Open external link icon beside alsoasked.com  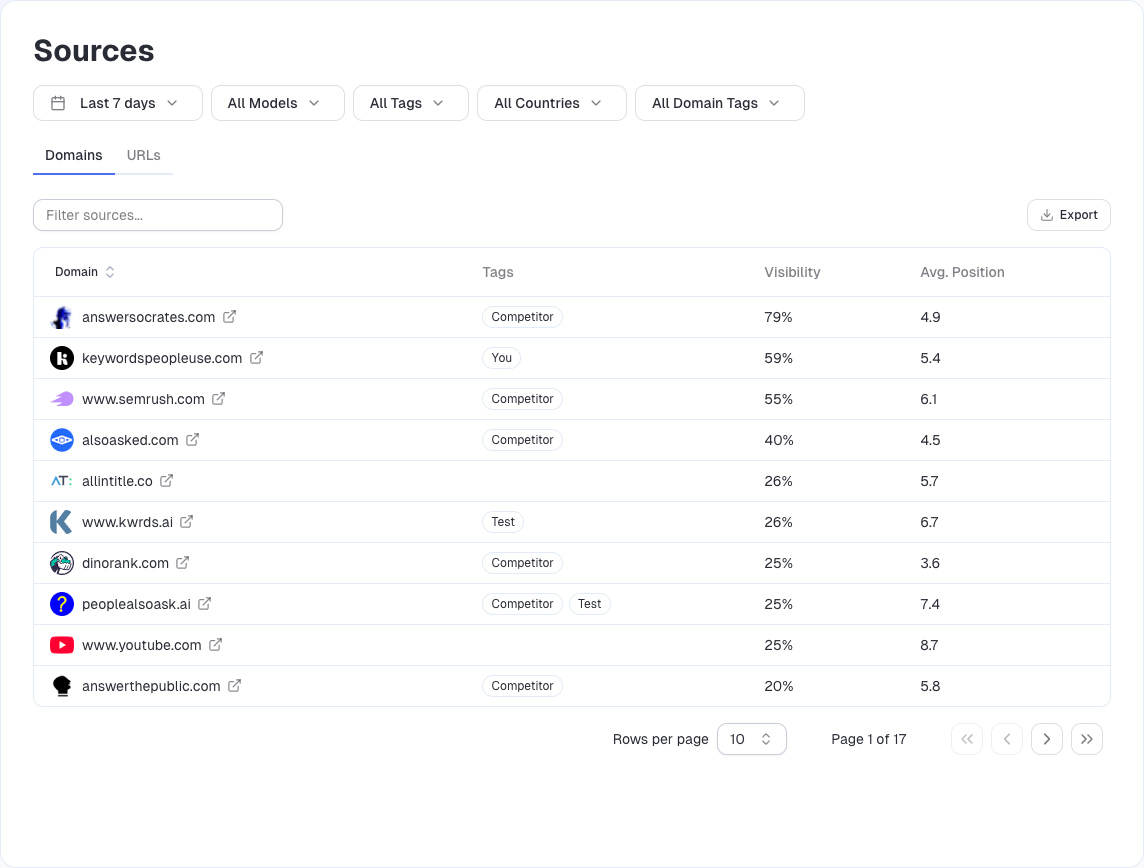coord(192,440)
